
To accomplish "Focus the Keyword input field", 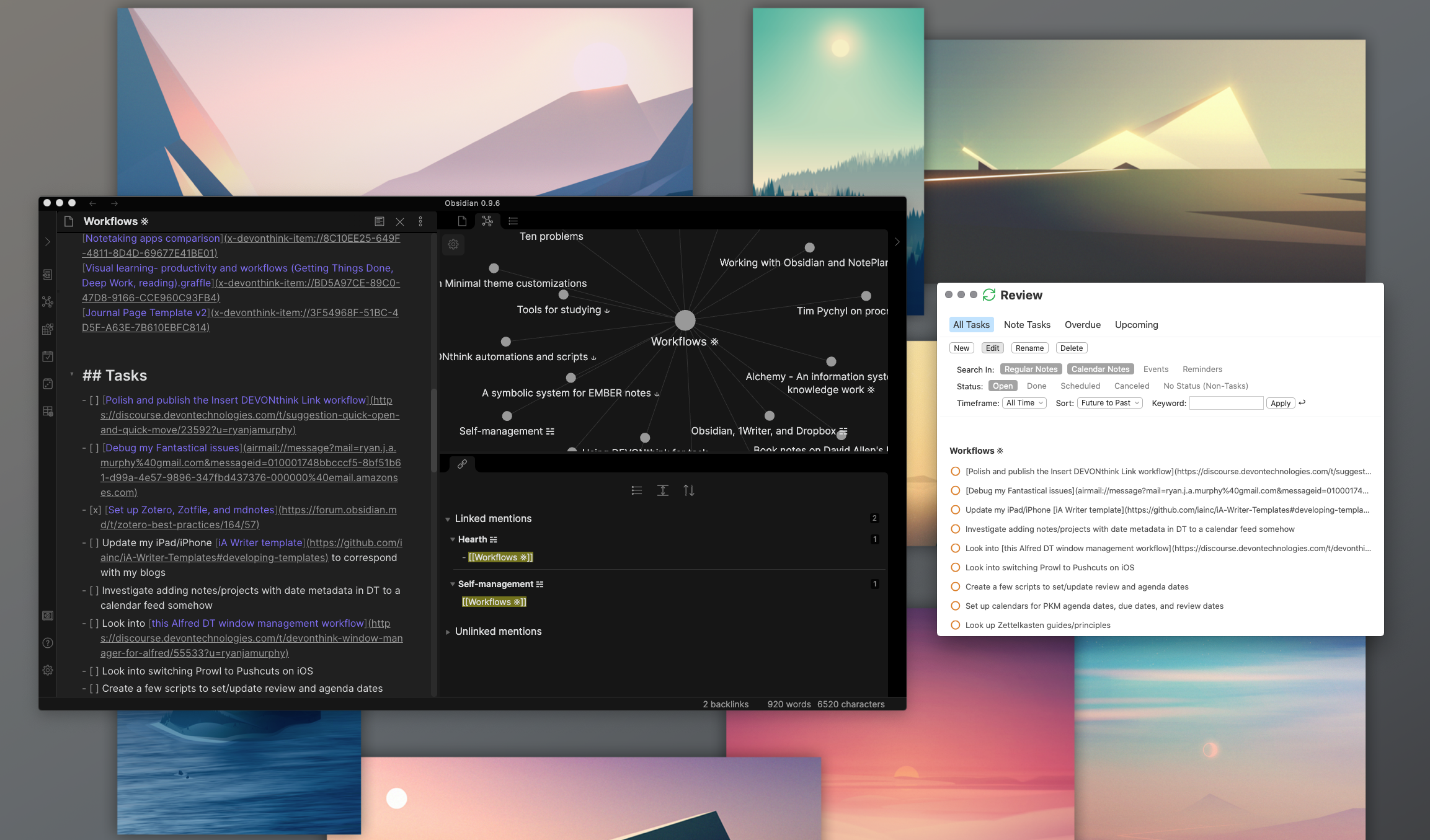I will click(1226, 403).
